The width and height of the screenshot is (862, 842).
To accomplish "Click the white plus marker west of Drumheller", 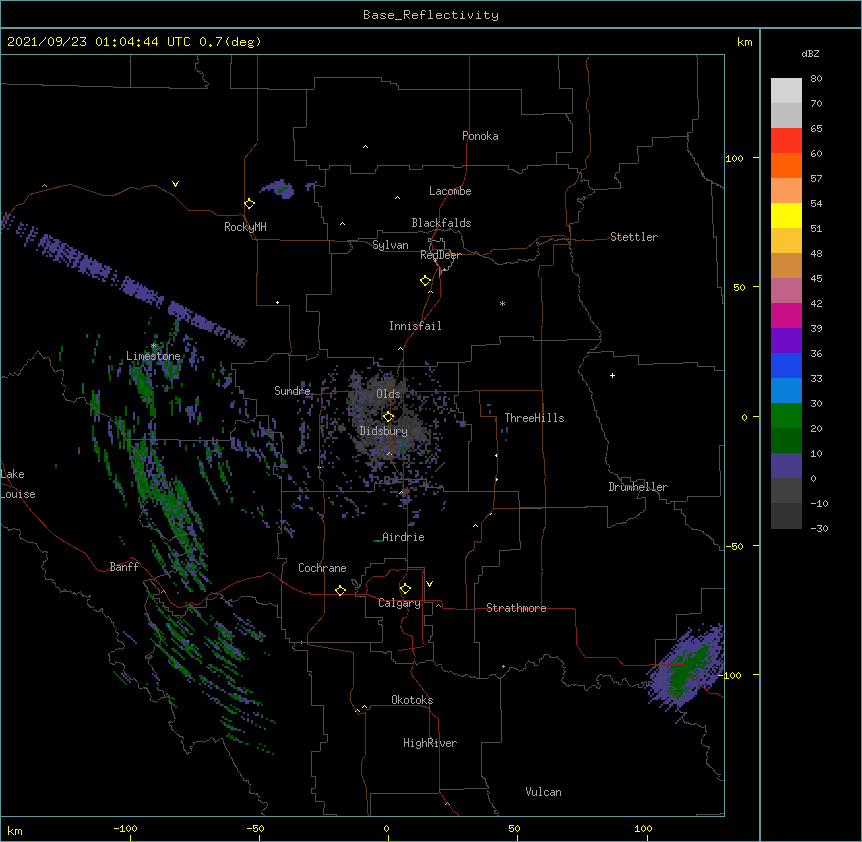I will (612, 375).
